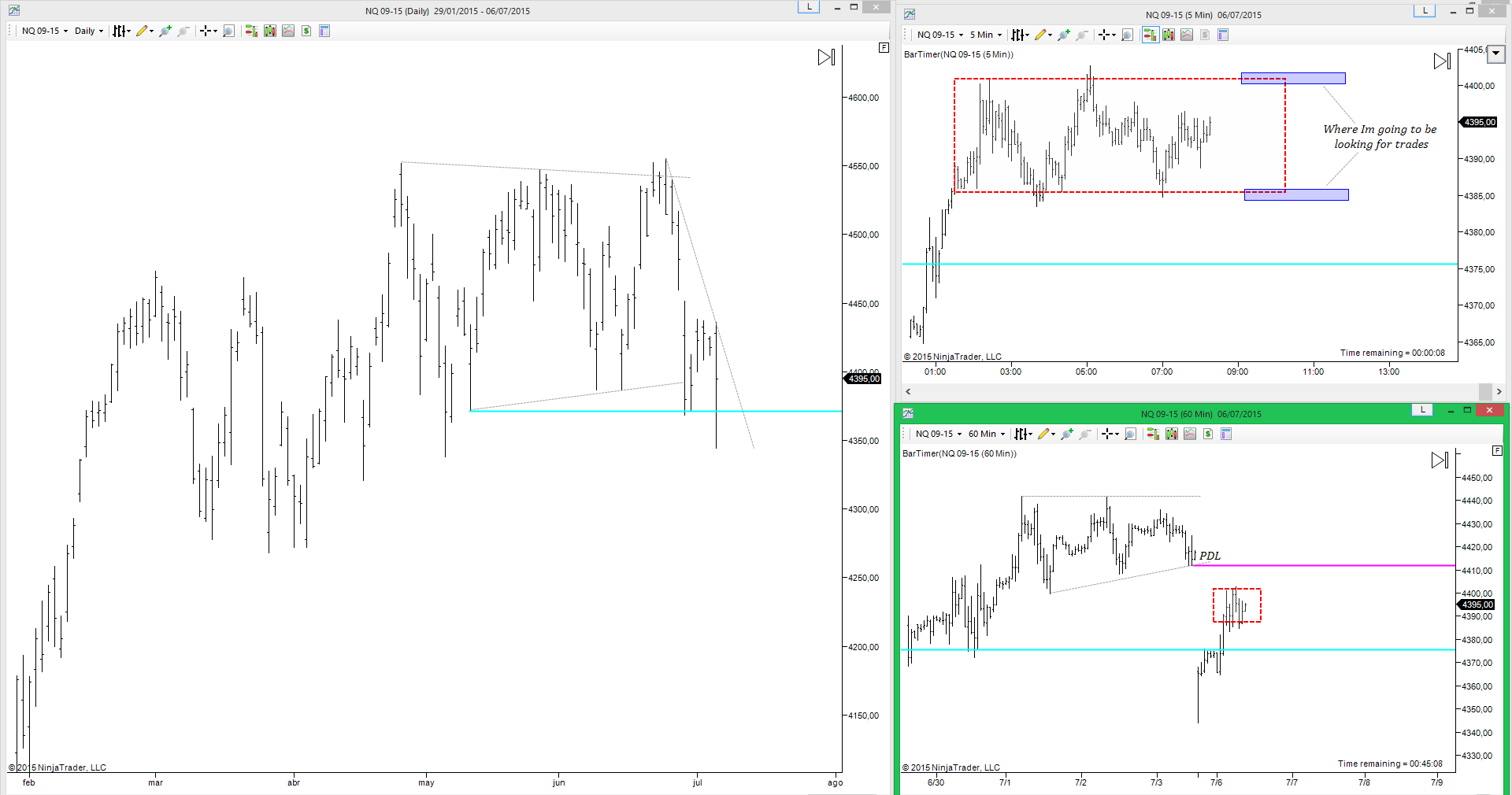Image resolution: width=1512 pixels, height=795 pixels.
Task: Open data box in 5 Min window
Action: [1128, 35]
